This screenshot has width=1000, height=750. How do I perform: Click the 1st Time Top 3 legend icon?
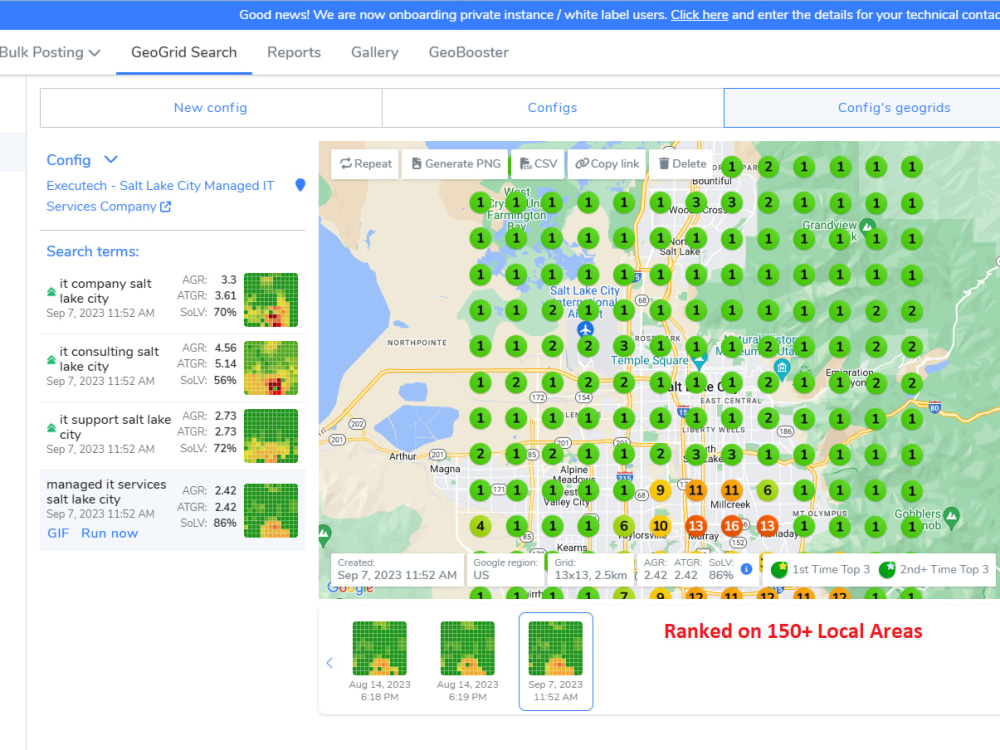(x=779, y=570)
